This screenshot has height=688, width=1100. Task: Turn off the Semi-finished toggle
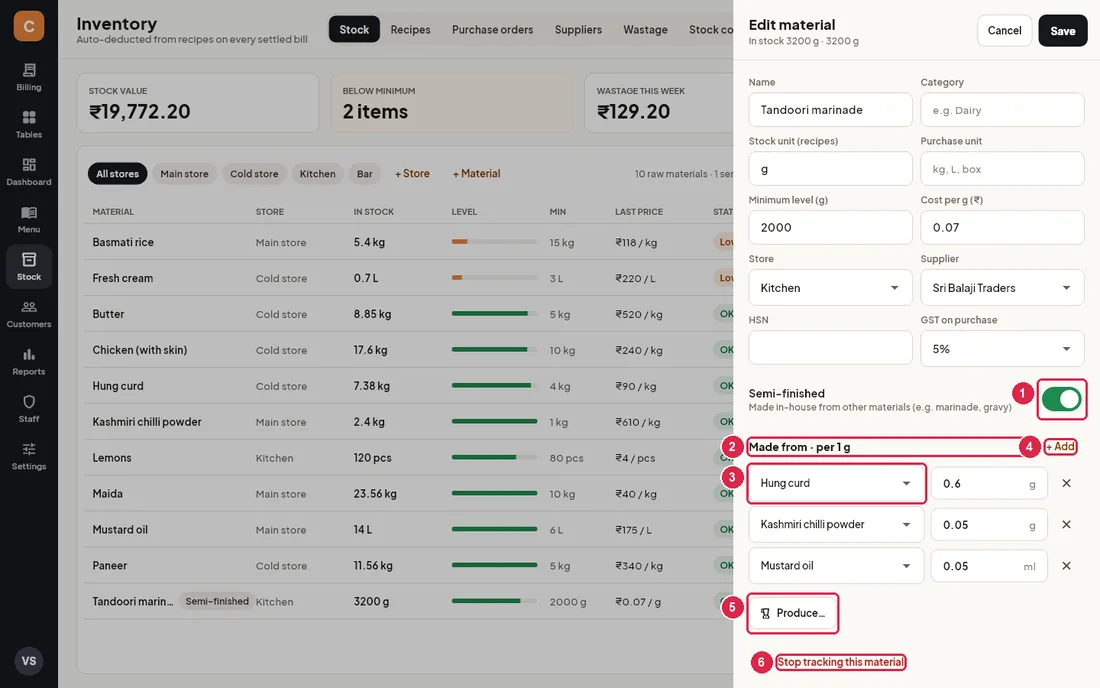pos(1061,399)
